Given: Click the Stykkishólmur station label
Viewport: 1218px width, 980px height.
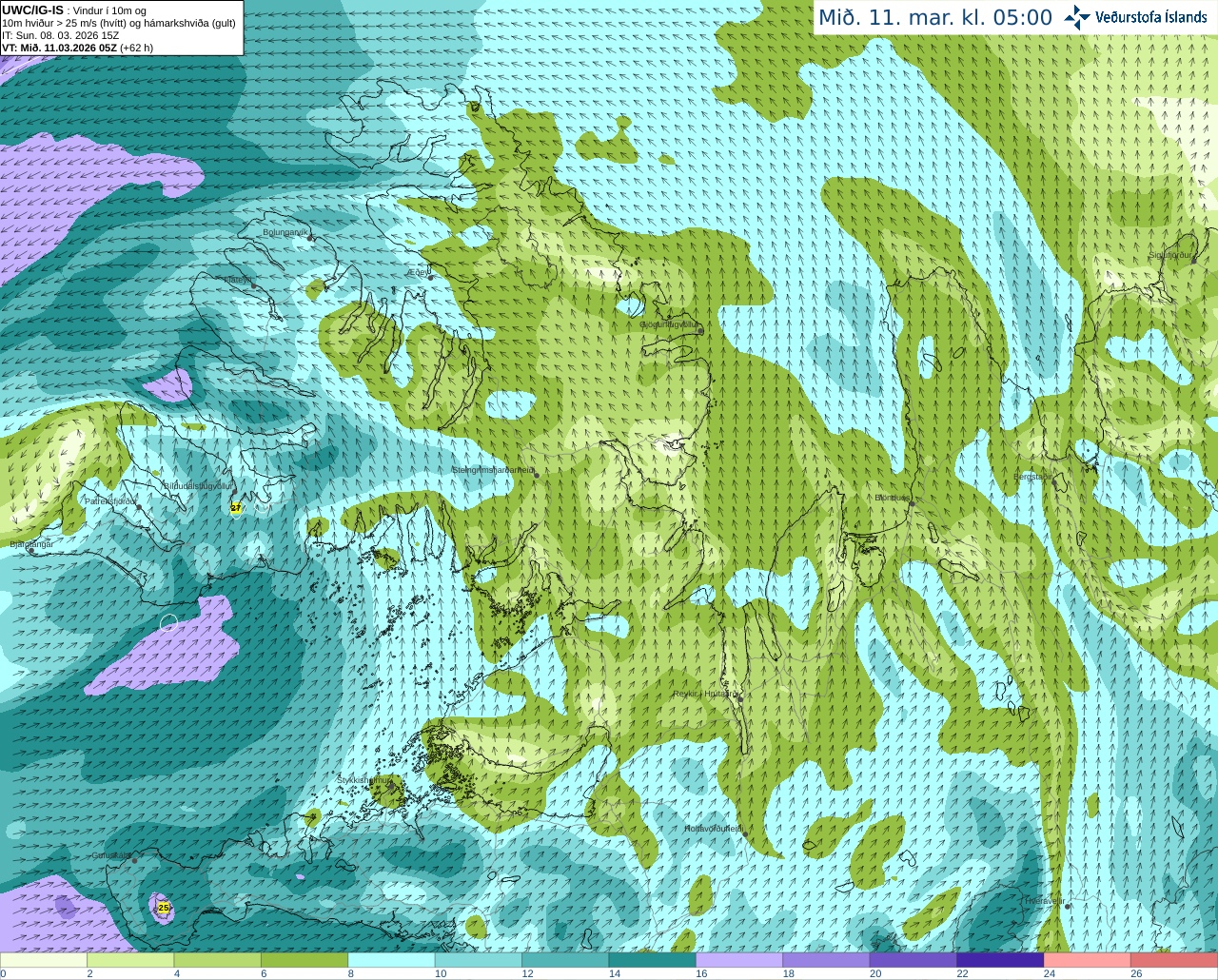Looking at the screenshot, I should (363, 780).
